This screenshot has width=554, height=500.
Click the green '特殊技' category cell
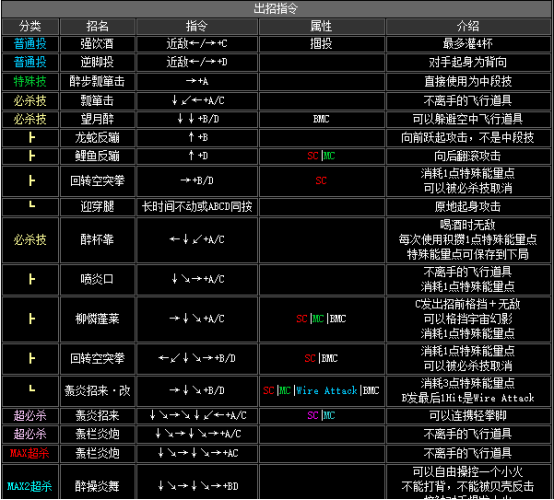tap(30, 82)
